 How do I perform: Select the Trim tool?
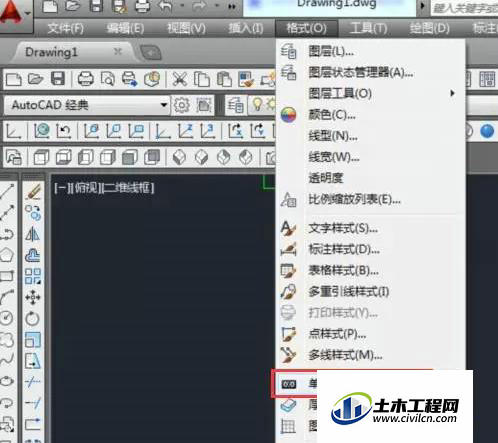(x=33, y=382)
